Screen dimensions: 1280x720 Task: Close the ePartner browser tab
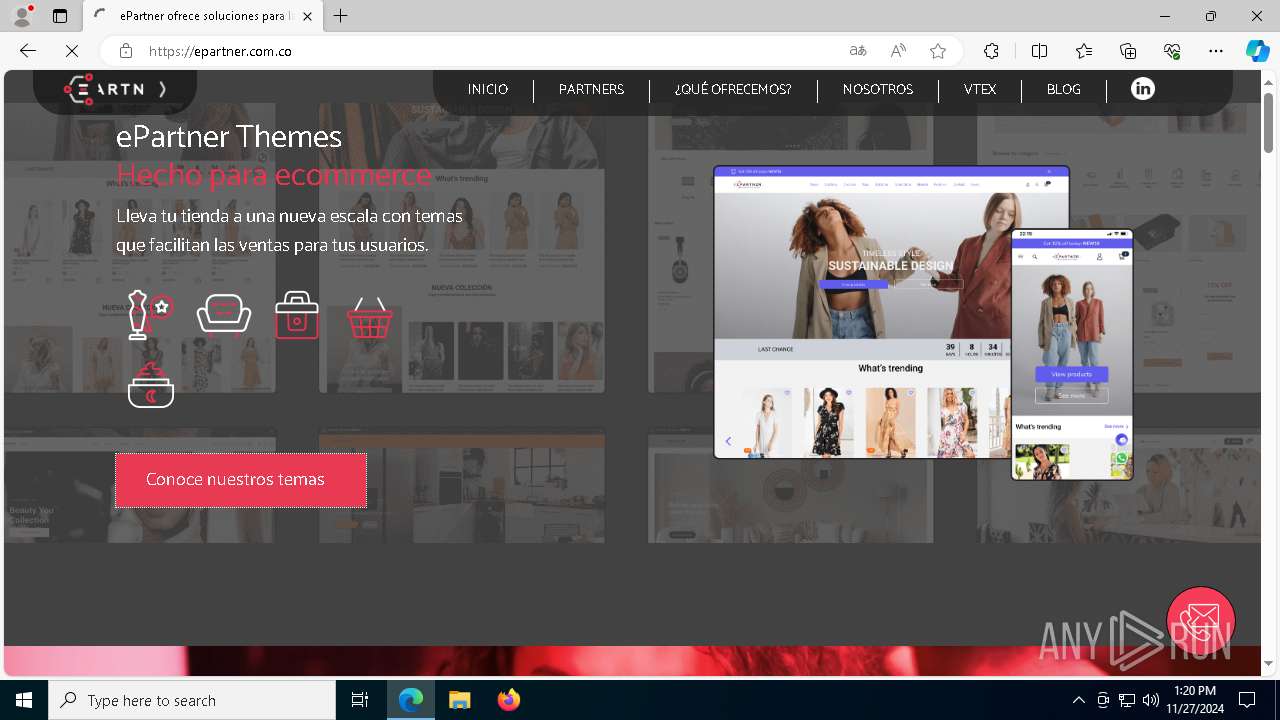click(308, 16)
